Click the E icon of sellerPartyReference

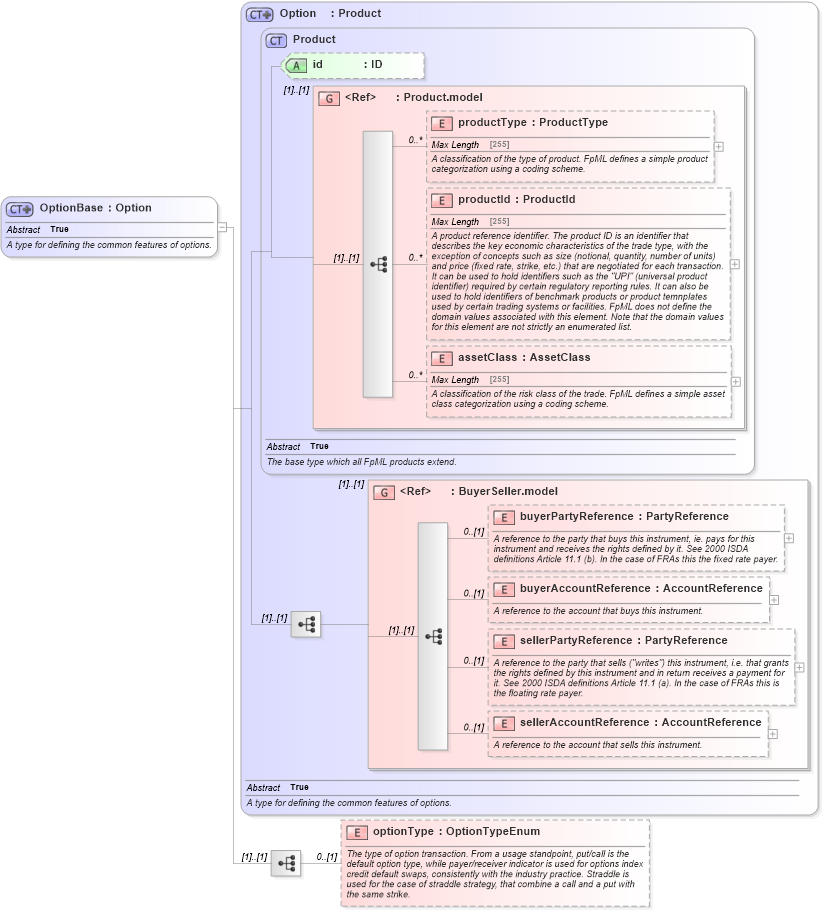click(504, 641)
